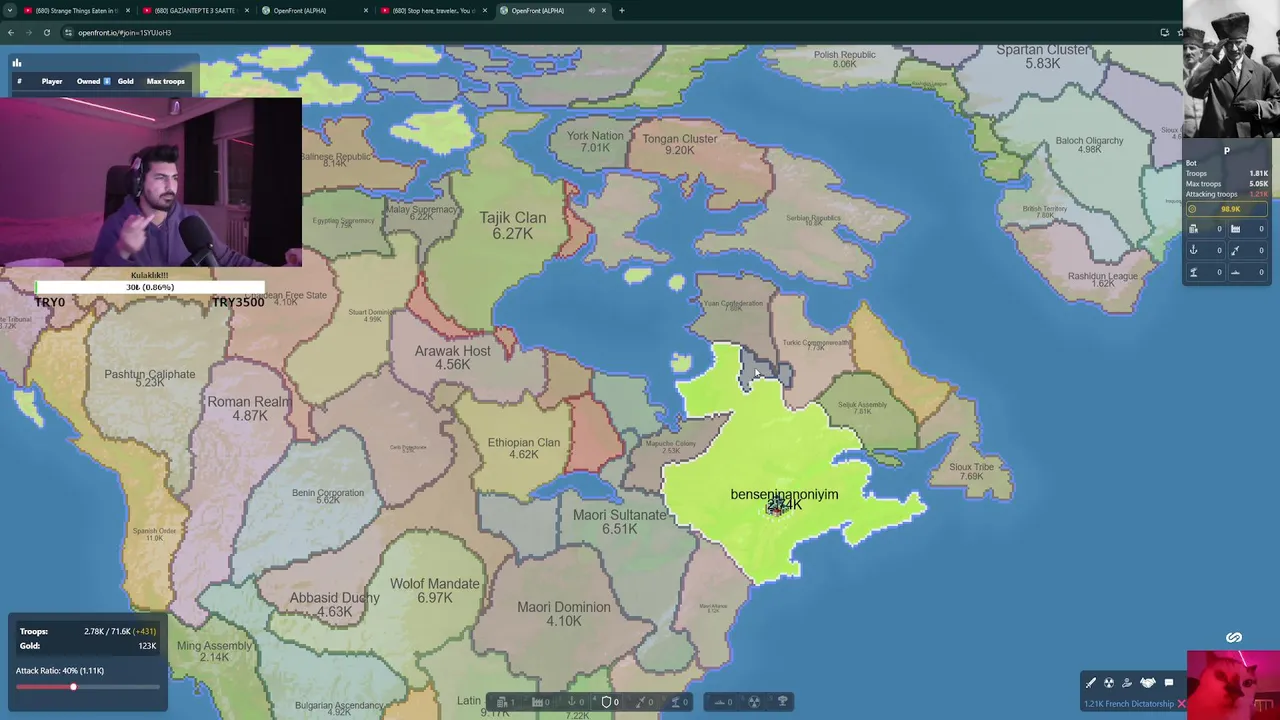
Task: Select the Atom Bomb radiation icon in toolbar
Action: tap(754, 702)
